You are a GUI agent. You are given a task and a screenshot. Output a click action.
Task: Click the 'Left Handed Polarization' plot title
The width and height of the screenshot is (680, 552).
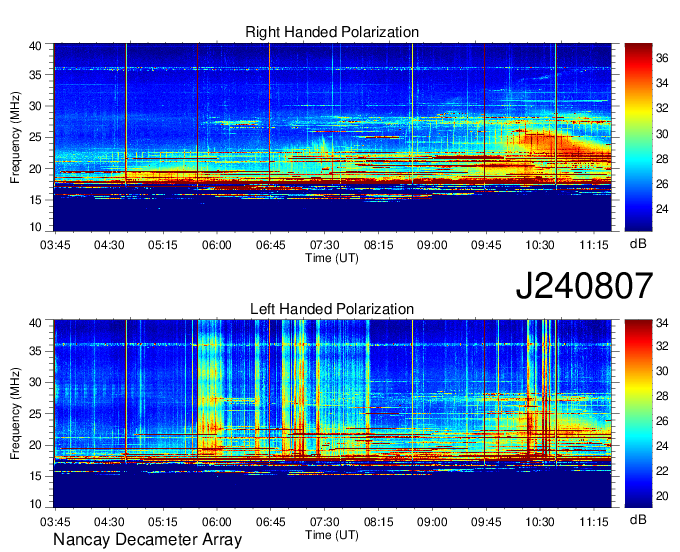332,309
